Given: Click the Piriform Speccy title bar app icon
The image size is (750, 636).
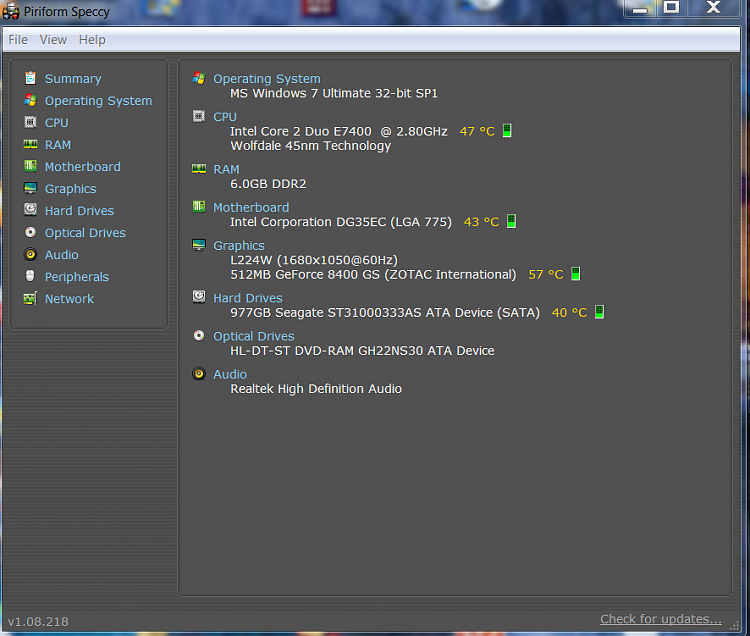Looking at the screenshot, I should click(x=11, y=11).
